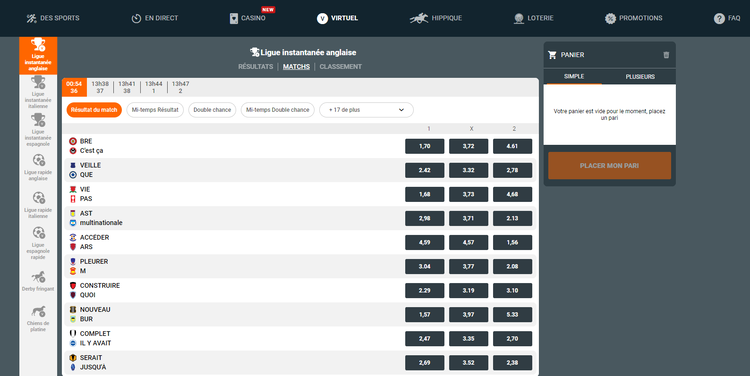Open the CLASSEMENT tab
Image resolution: width=750 pixels, height=376 pixels.
coord(341,67)
